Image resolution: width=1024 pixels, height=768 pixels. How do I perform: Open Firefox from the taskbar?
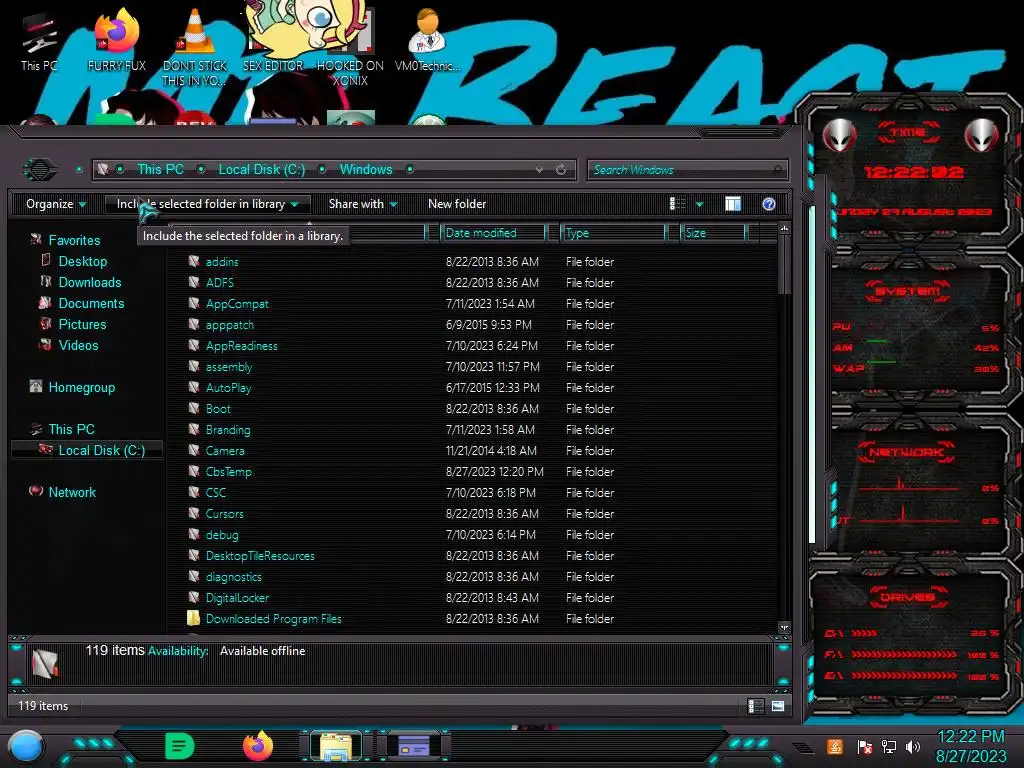click(258, 746)
